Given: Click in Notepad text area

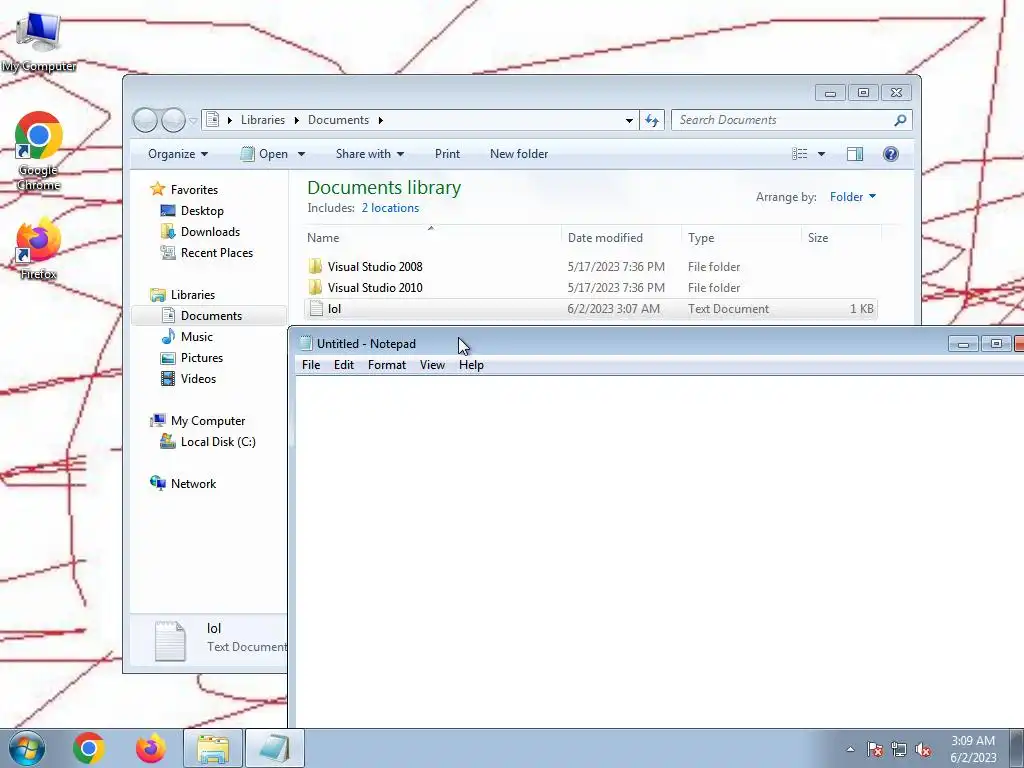Looking at the screenshot, I should tap(660, 552).
